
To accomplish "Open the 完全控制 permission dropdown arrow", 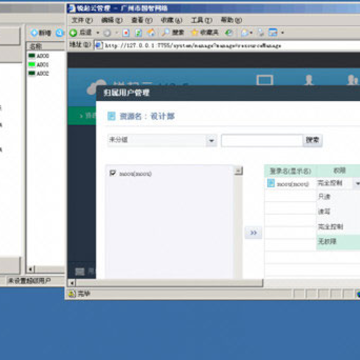I will coord(357,183).
